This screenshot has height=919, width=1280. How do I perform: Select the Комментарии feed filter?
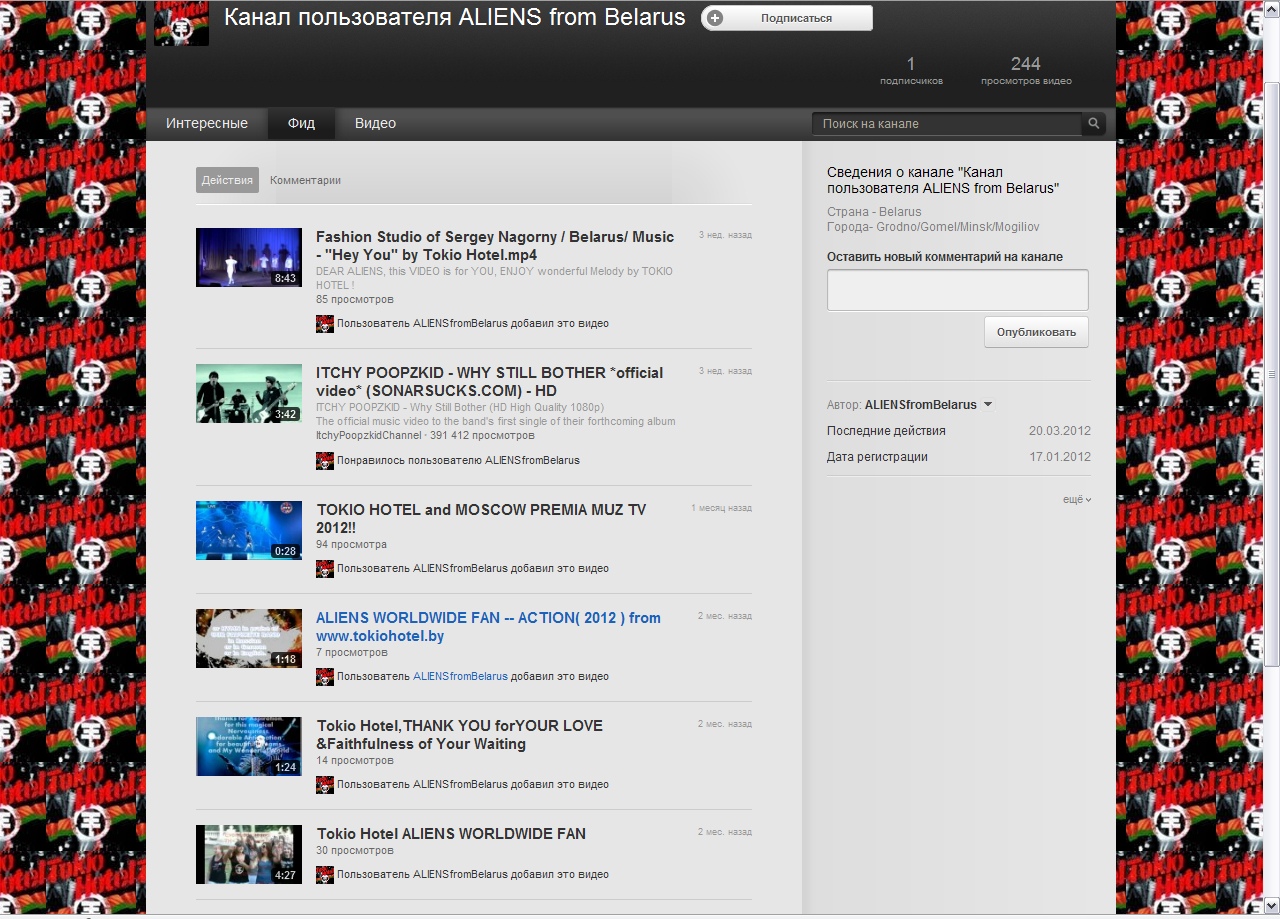click(305, 180)
